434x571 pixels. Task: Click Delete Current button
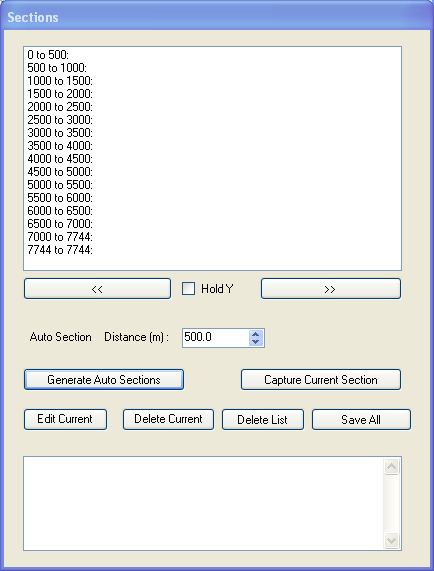[168, 420]
